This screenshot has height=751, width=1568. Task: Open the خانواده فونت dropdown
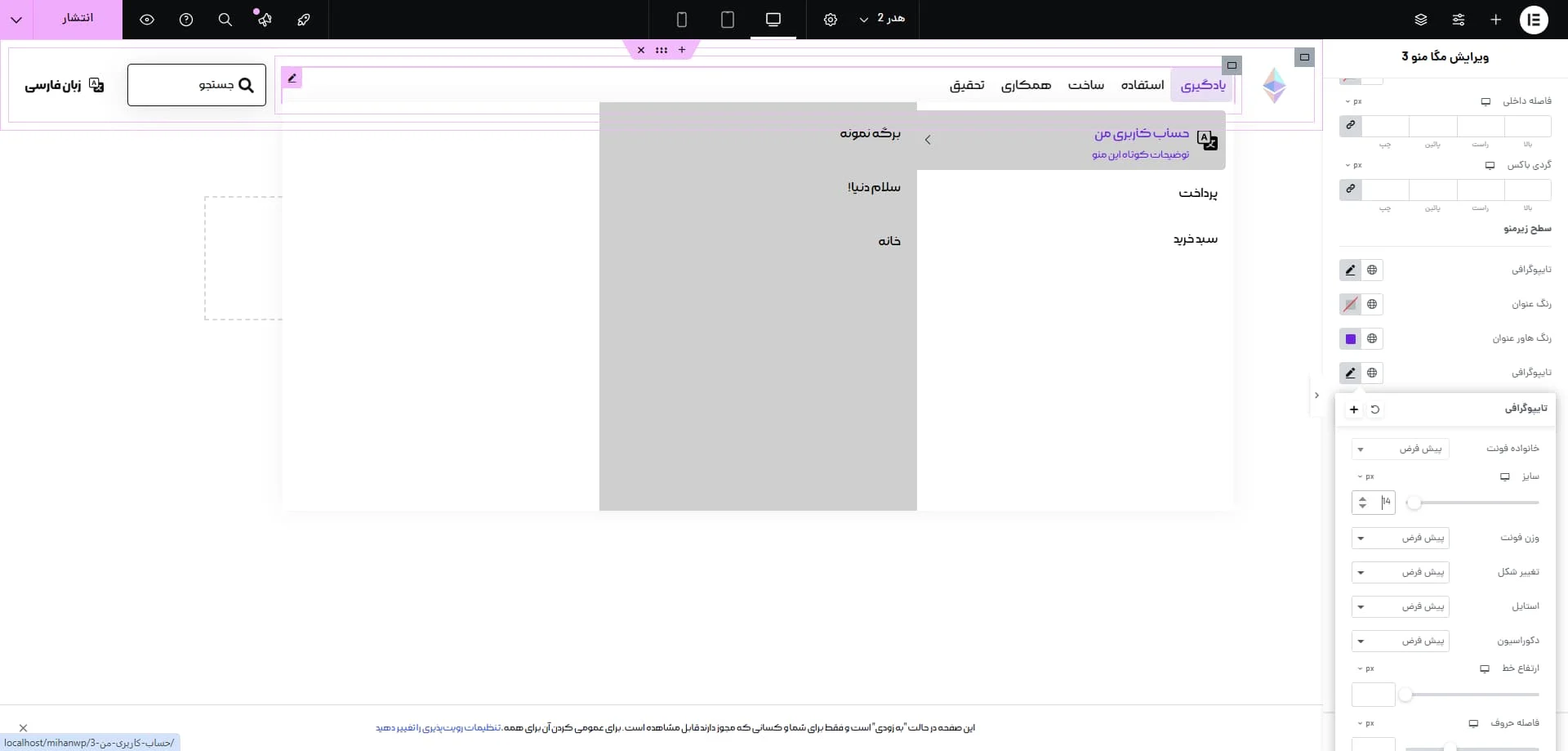(1401, 449)
